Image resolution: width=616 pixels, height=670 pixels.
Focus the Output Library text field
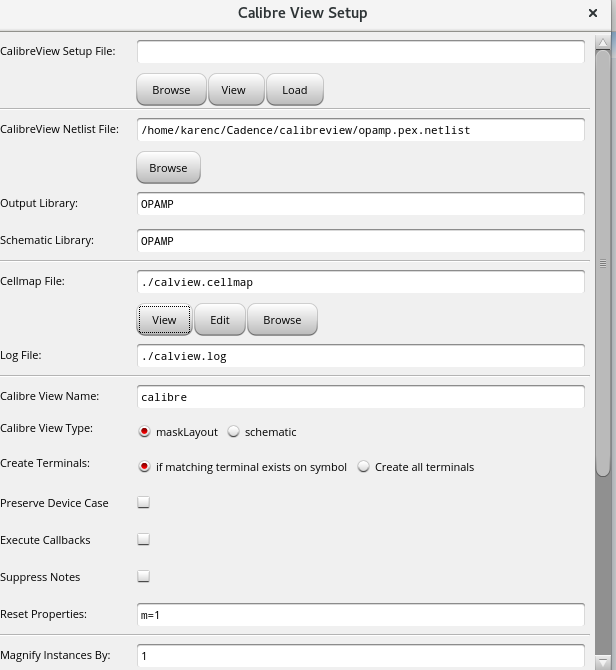coord(360,204)
